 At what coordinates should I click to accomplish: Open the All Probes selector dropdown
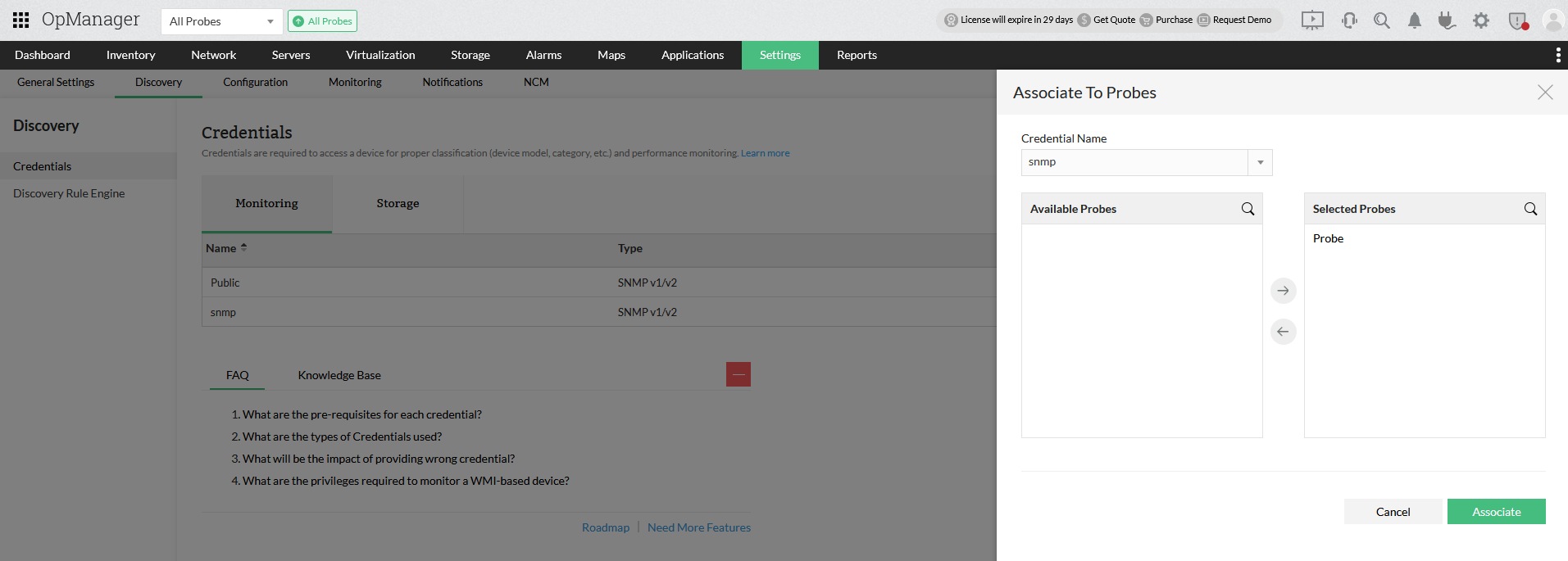(x=221, y=21)
